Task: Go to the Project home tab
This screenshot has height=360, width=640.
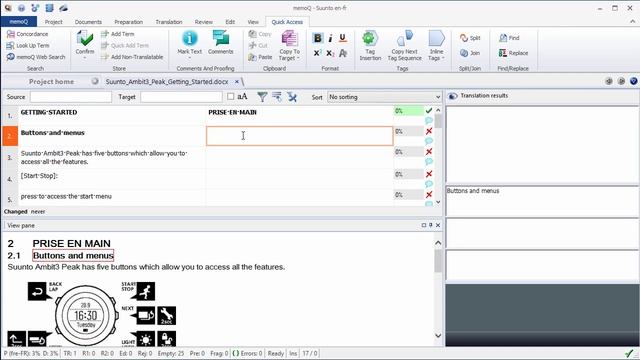Action: pyautogui.click(x=51, y=82)
